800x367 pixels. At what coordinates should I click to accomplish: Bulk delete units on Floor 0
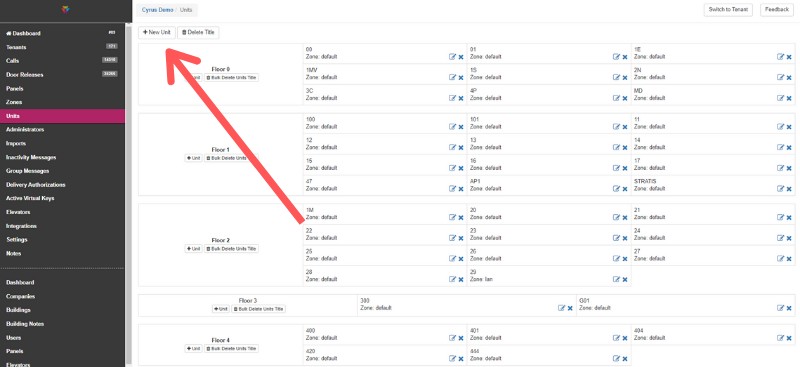(232, 78)
